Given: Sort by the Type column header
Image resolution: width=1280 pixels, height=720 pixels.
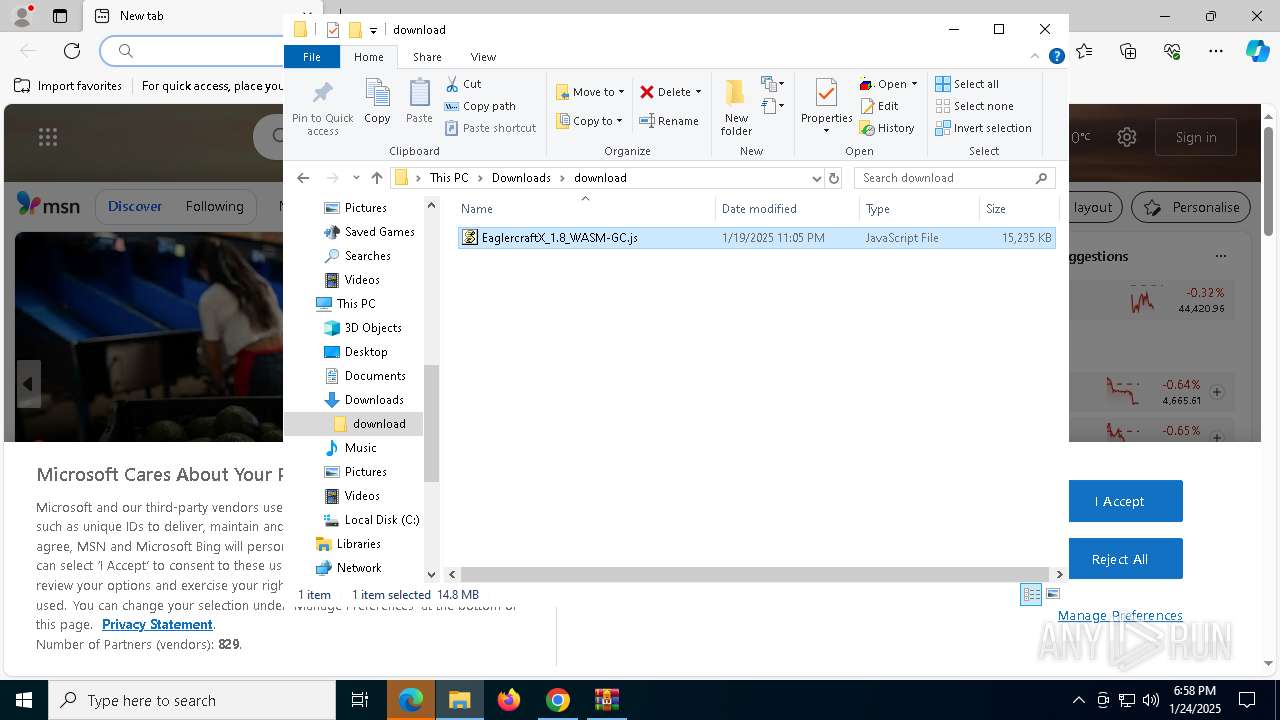Looking at the screenshot, I should (919, 209).
